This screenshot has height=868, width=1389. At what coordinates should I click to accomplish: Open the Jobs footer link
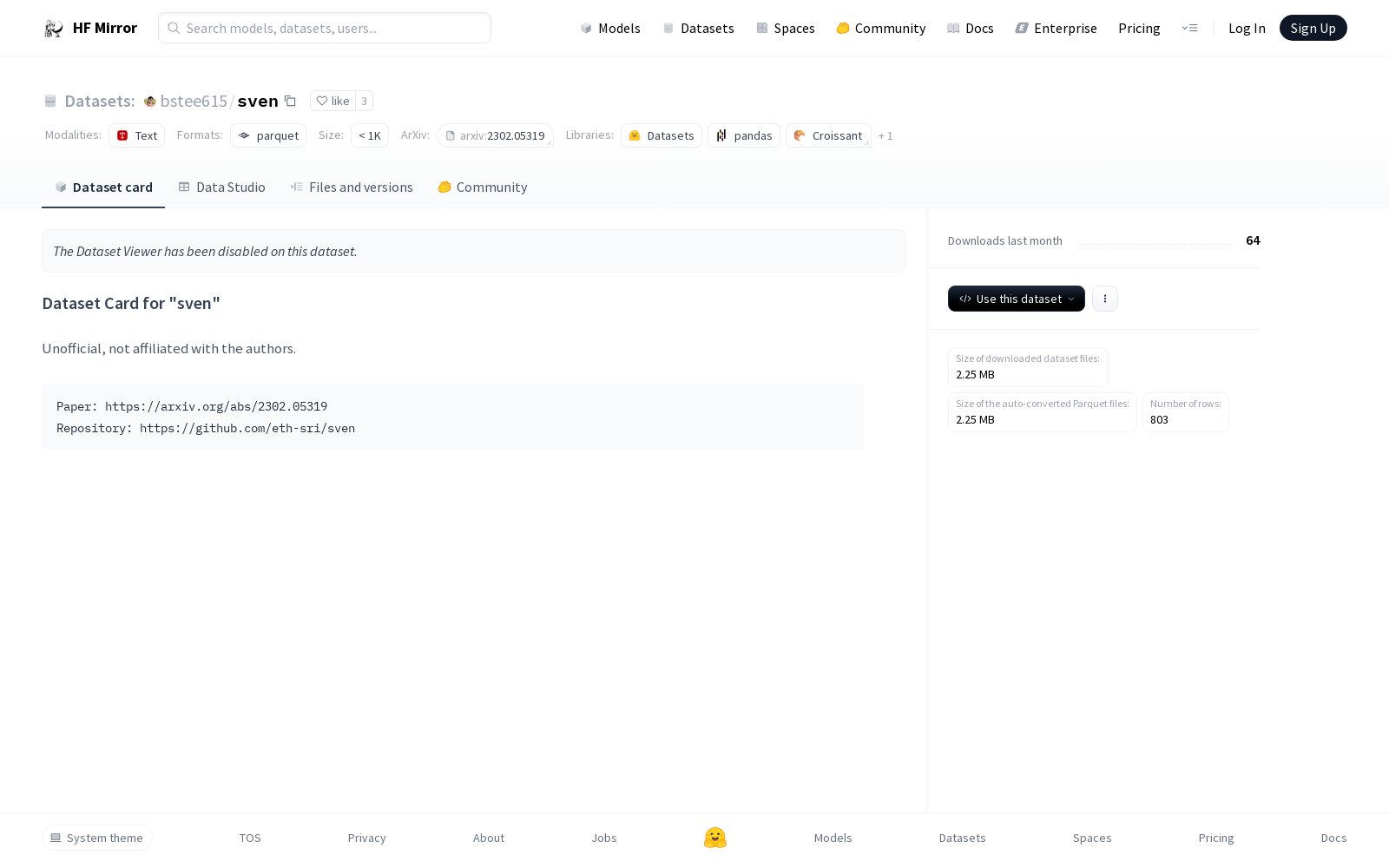pos(604,838)
